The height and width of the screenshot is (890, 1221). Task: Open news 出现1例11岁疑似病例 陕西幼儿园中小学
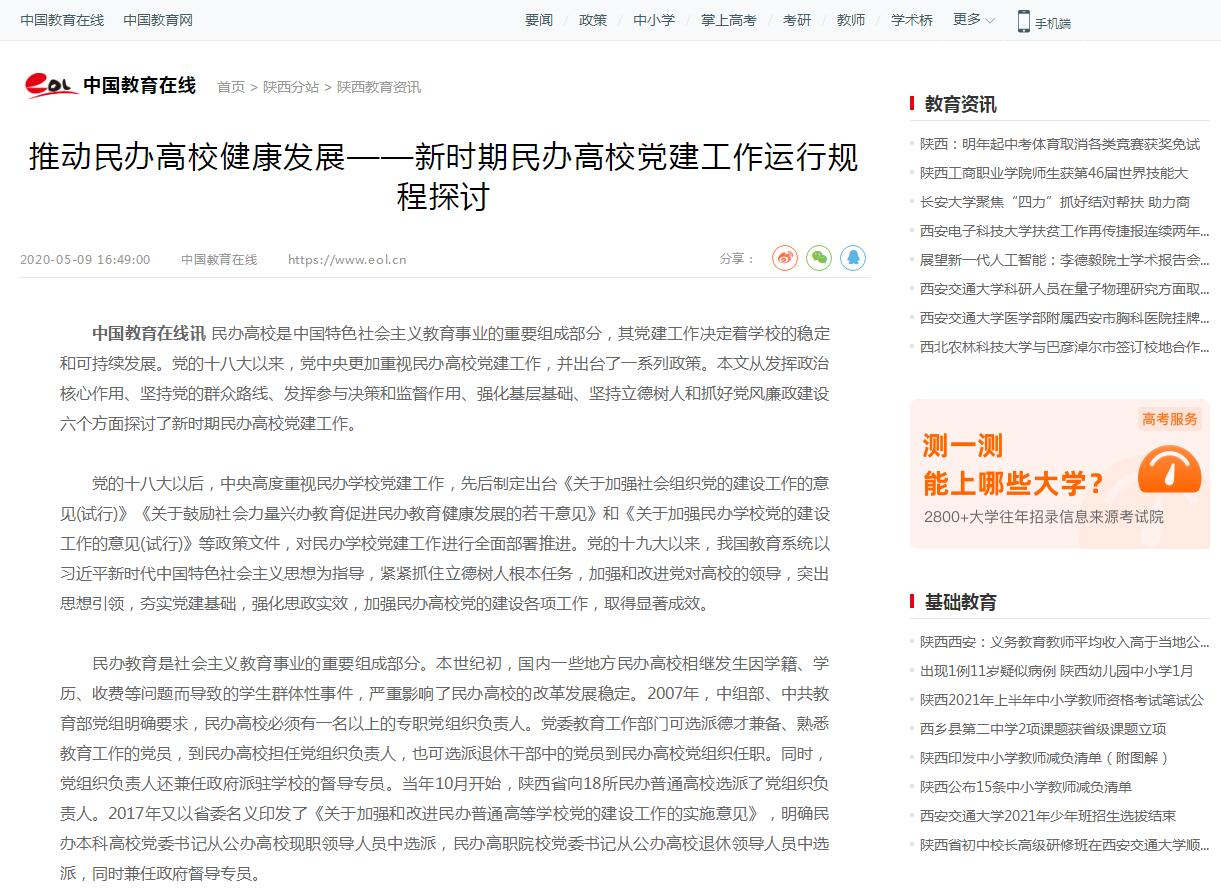pyautogui.click(x=1057, y=671)
